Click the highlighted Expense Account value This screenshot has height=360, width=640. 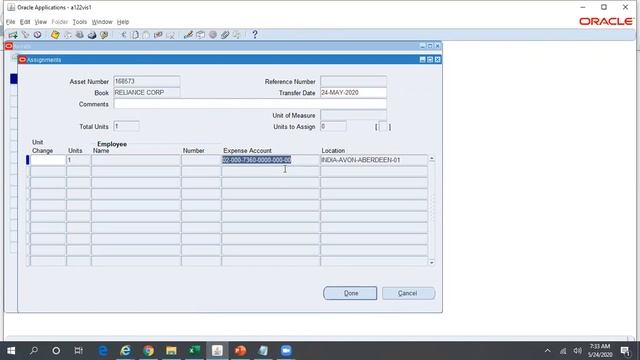click(257, 160)
